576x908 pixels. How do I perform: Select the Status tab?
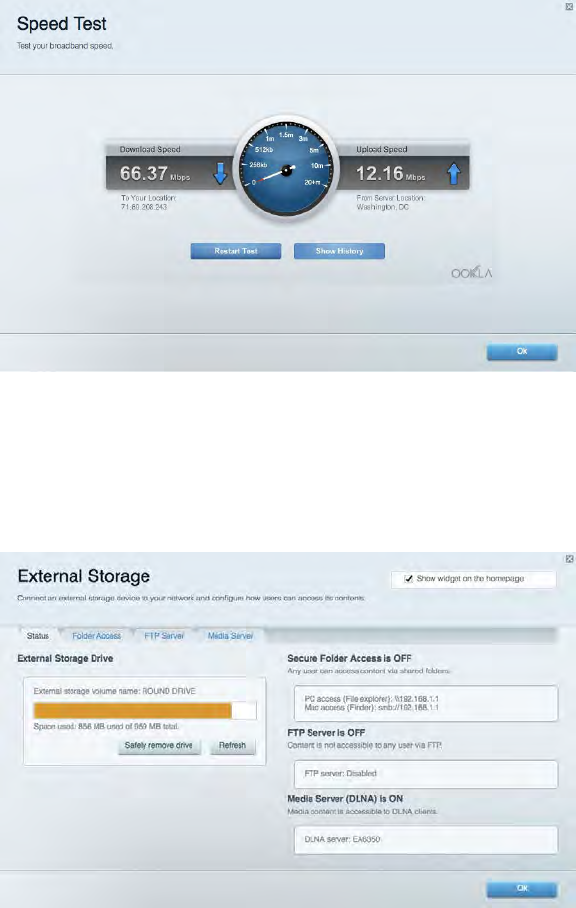coord(38,636)
